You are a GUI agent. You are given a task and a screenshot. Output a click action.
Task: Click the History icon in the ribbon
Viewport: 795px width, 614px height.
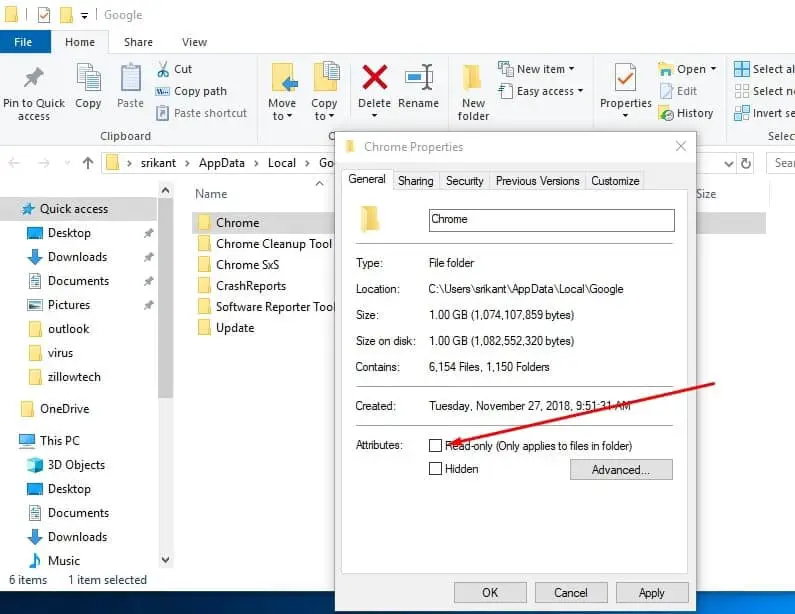(x=667, y=113)
